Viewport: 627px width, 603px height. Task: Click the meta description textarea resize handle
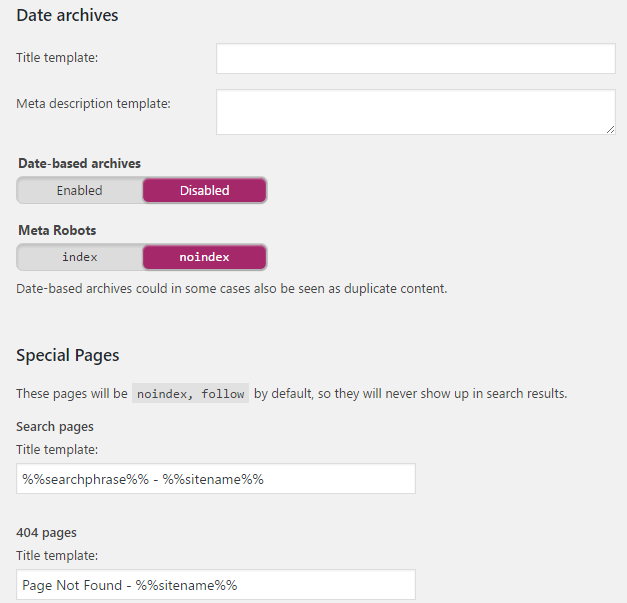(x=610, y=129)
